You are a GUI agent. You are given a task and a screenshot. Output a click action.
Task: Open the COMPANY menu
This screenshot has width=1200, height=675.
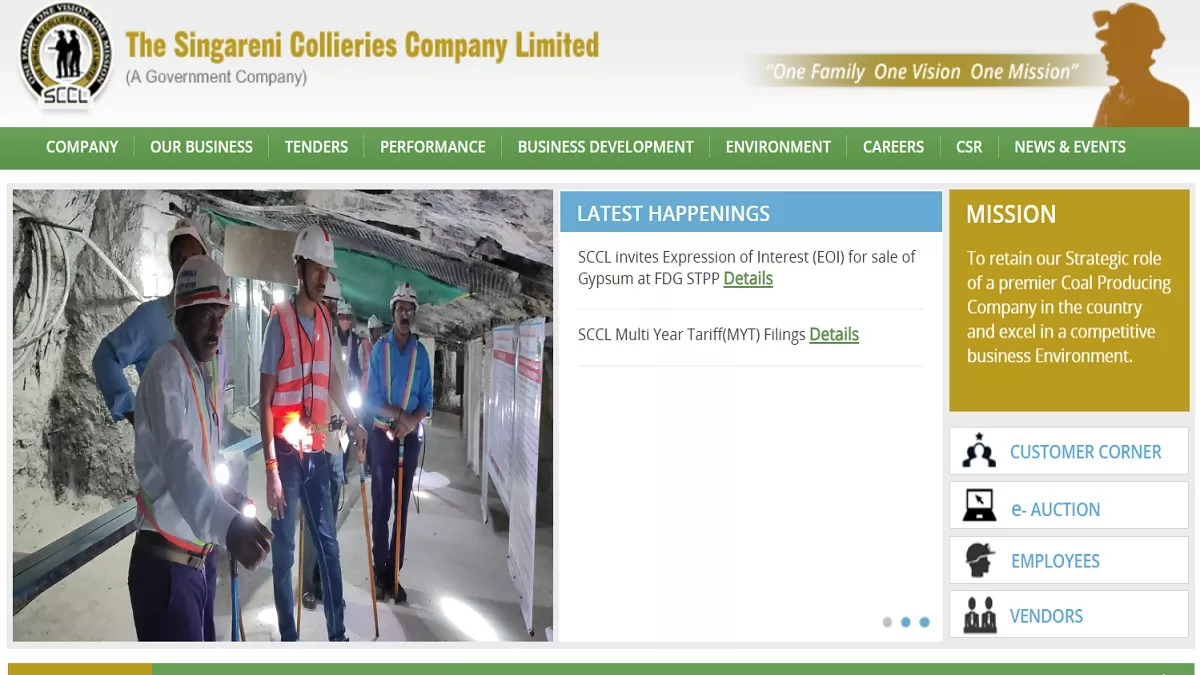pyautogui.click(x=82, y=147)
